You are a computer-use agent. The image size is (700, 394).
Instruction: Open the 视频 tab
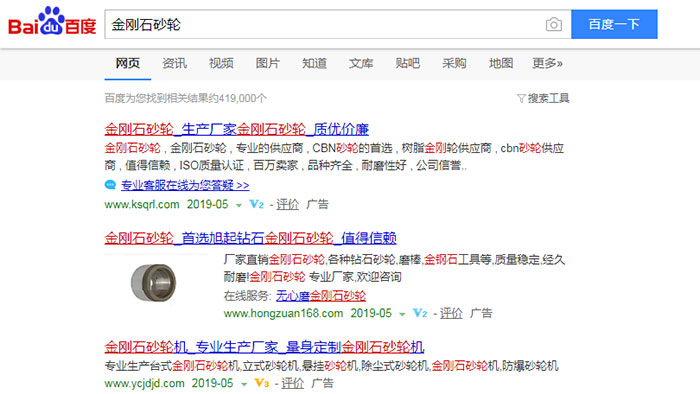221,63
